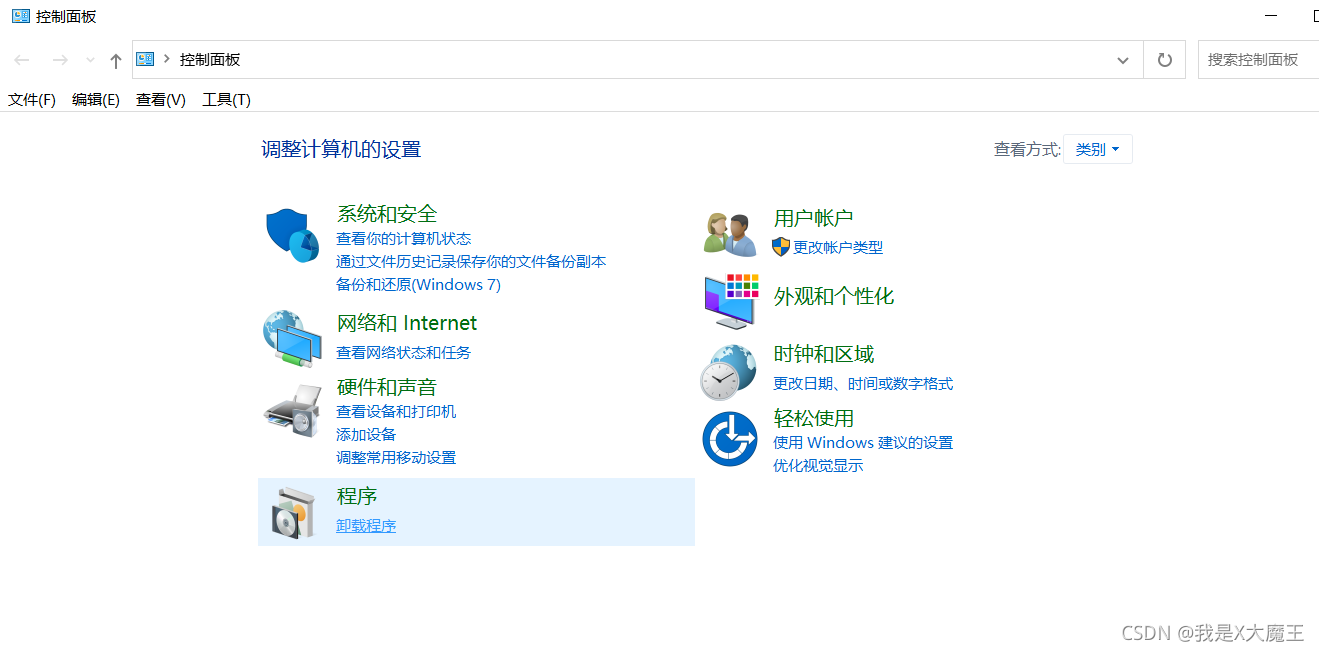Viewport: 1319px width, 651px height.
Task: Open the 查看(V) menu
Action: point(161,99)
